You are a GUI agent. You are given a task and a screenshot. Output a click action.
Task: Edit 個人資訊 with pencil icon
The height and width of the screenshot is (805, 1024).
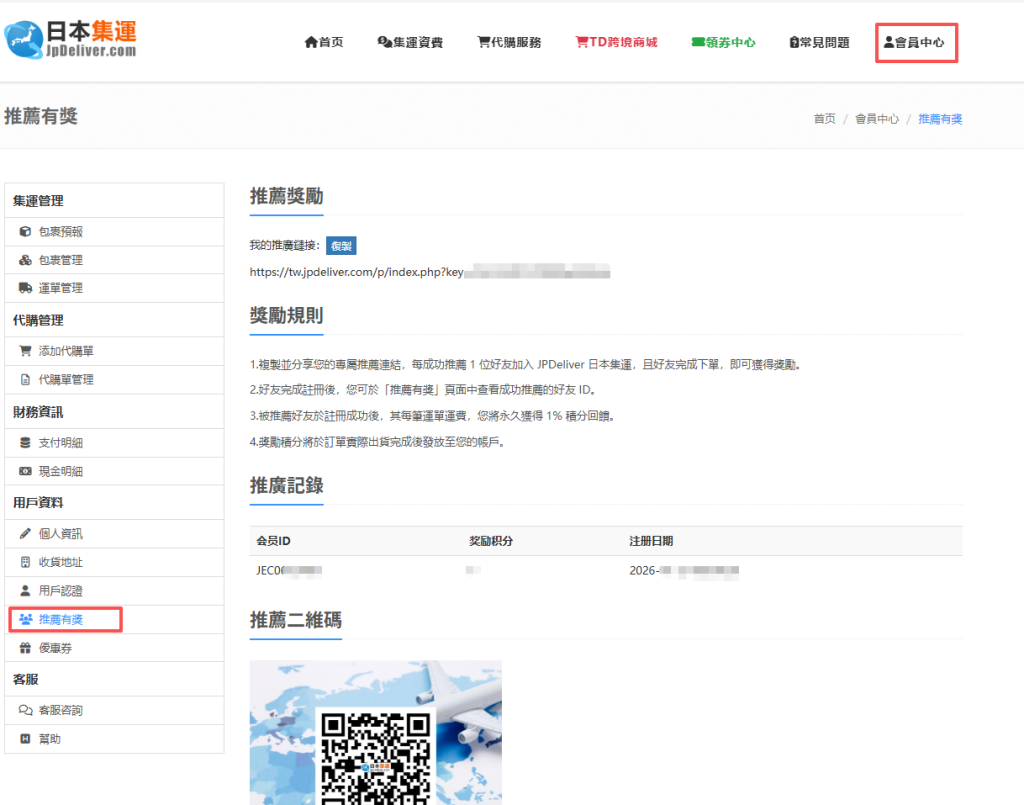[x=60, y=534]
